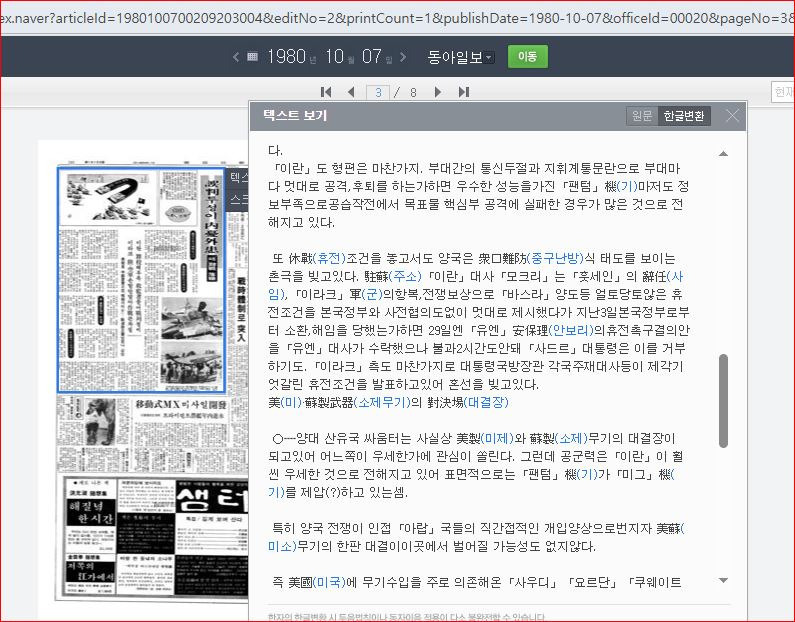The height and width of the screenshot is (622, 795).
Task: Click scrollbar down arrow in text panel
Action: 724,580
